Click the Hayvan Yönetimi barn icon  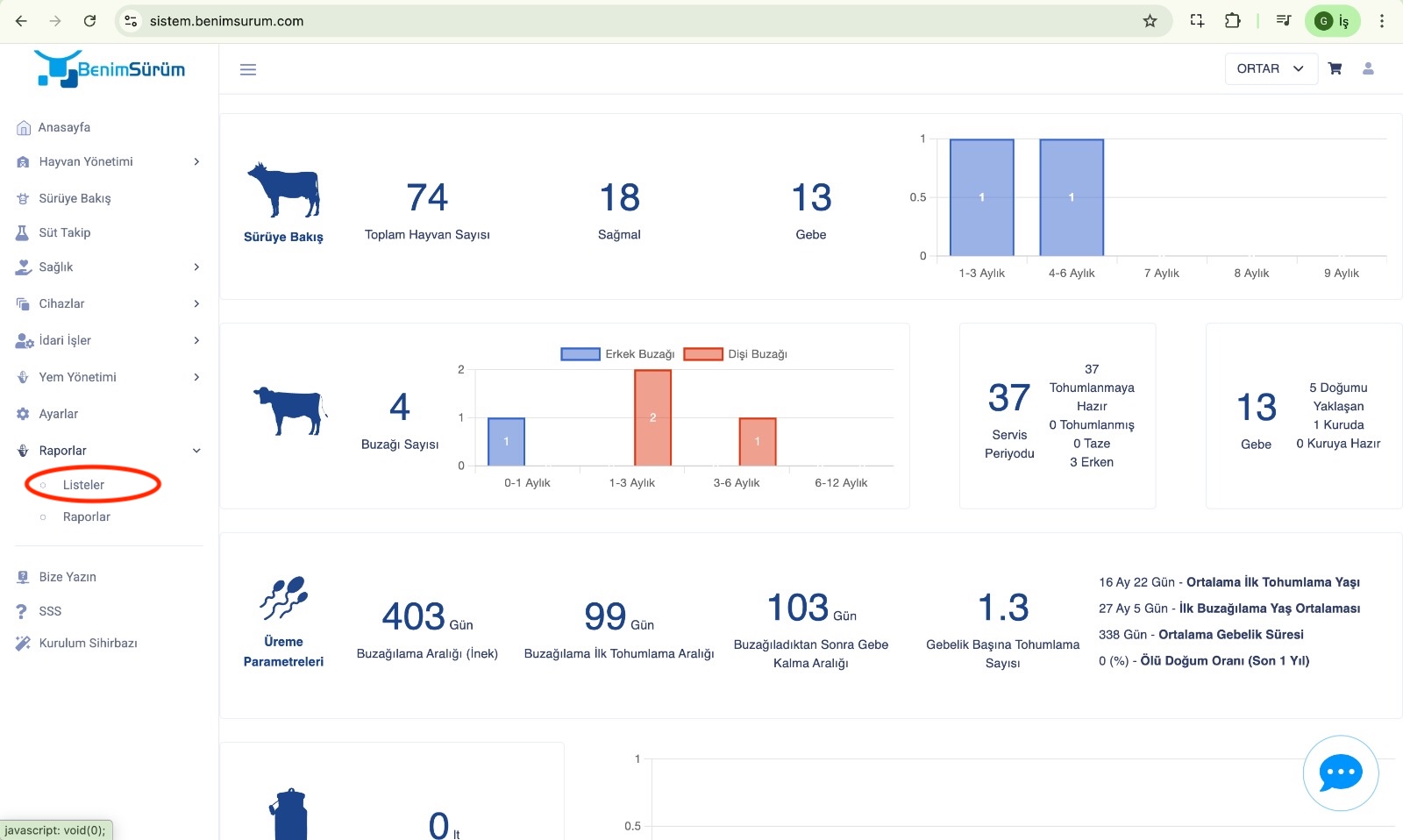click(x=23, y=162)
